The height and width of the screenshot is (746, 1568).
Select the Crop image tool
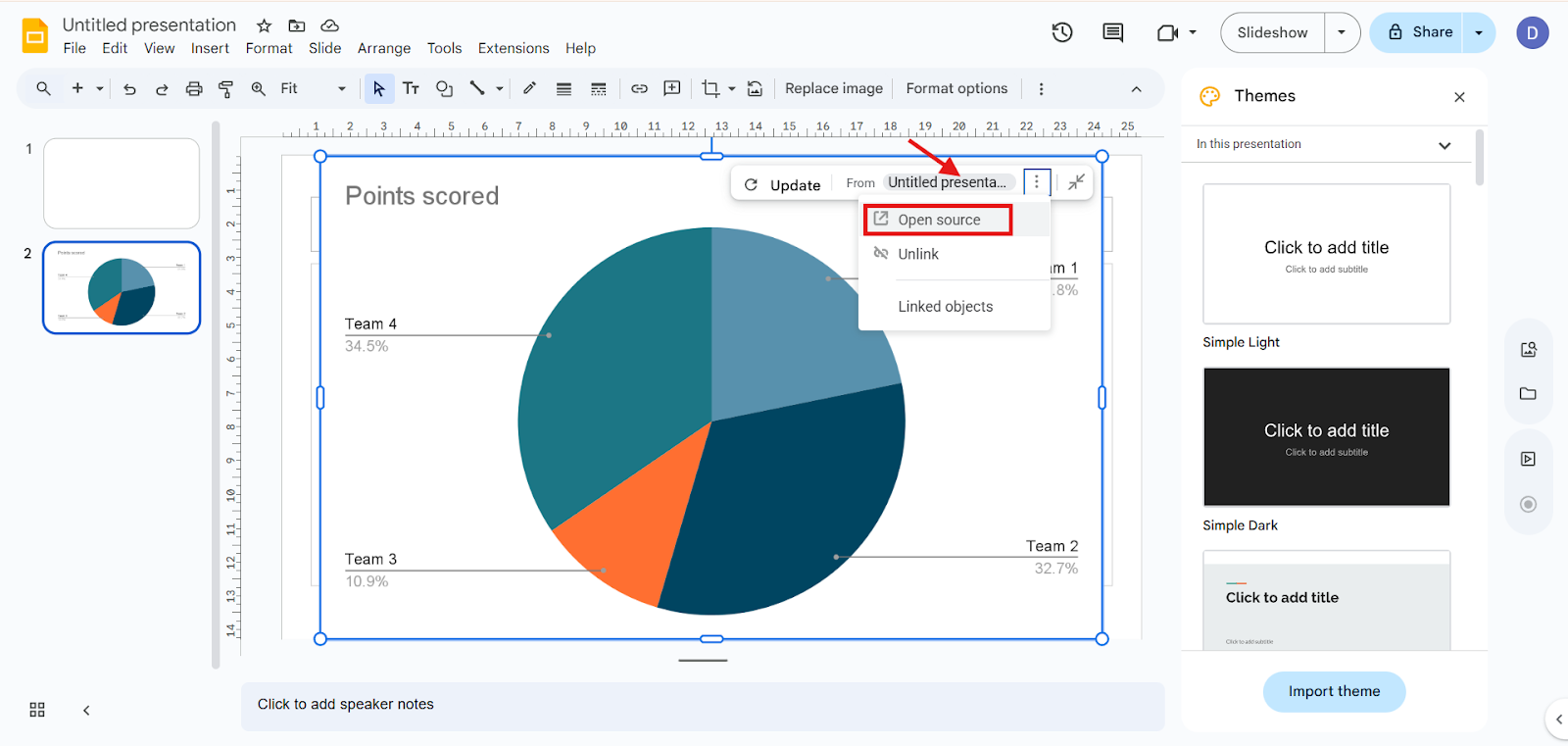click(x=710, y=88)
